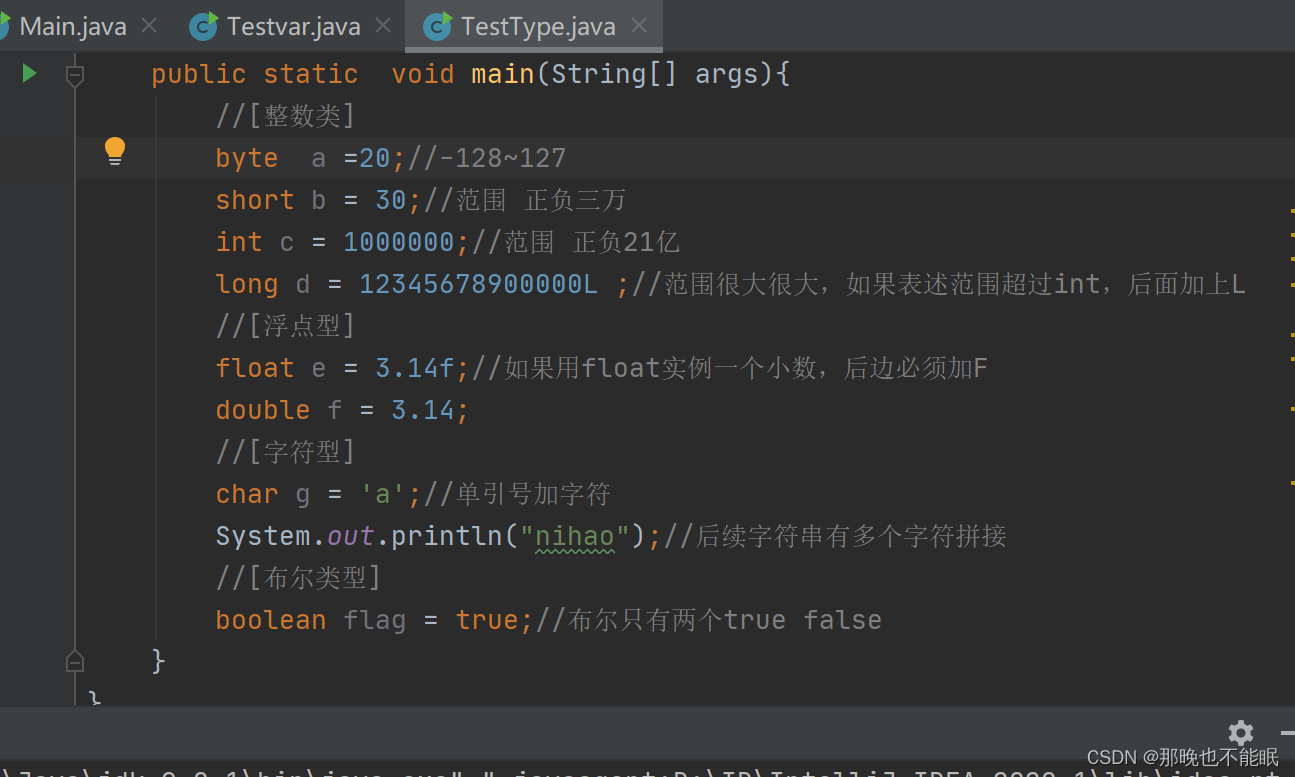Image resolution: width=1295 pixels, height=777 pixels.
Task: Click the topmost yellow warning stripe marker
Action: point(1292,211)
